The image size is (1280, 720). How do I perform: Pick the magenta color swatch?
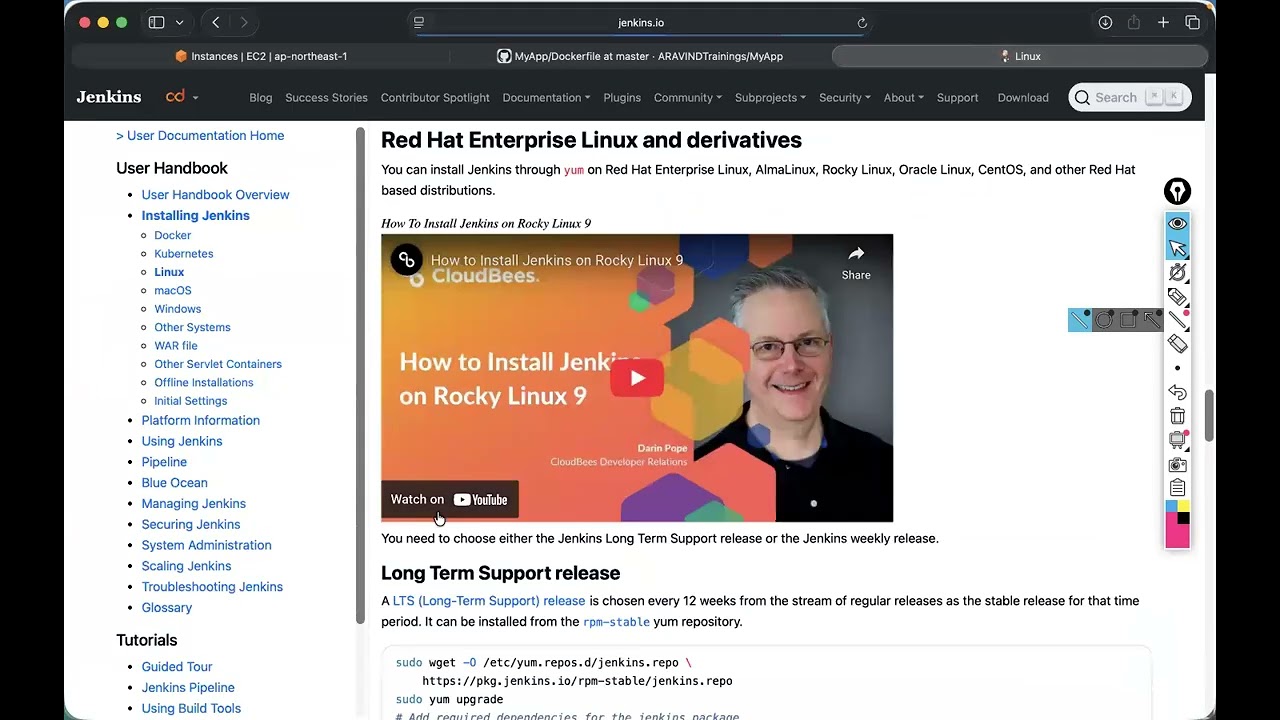tap(1177, 535)
